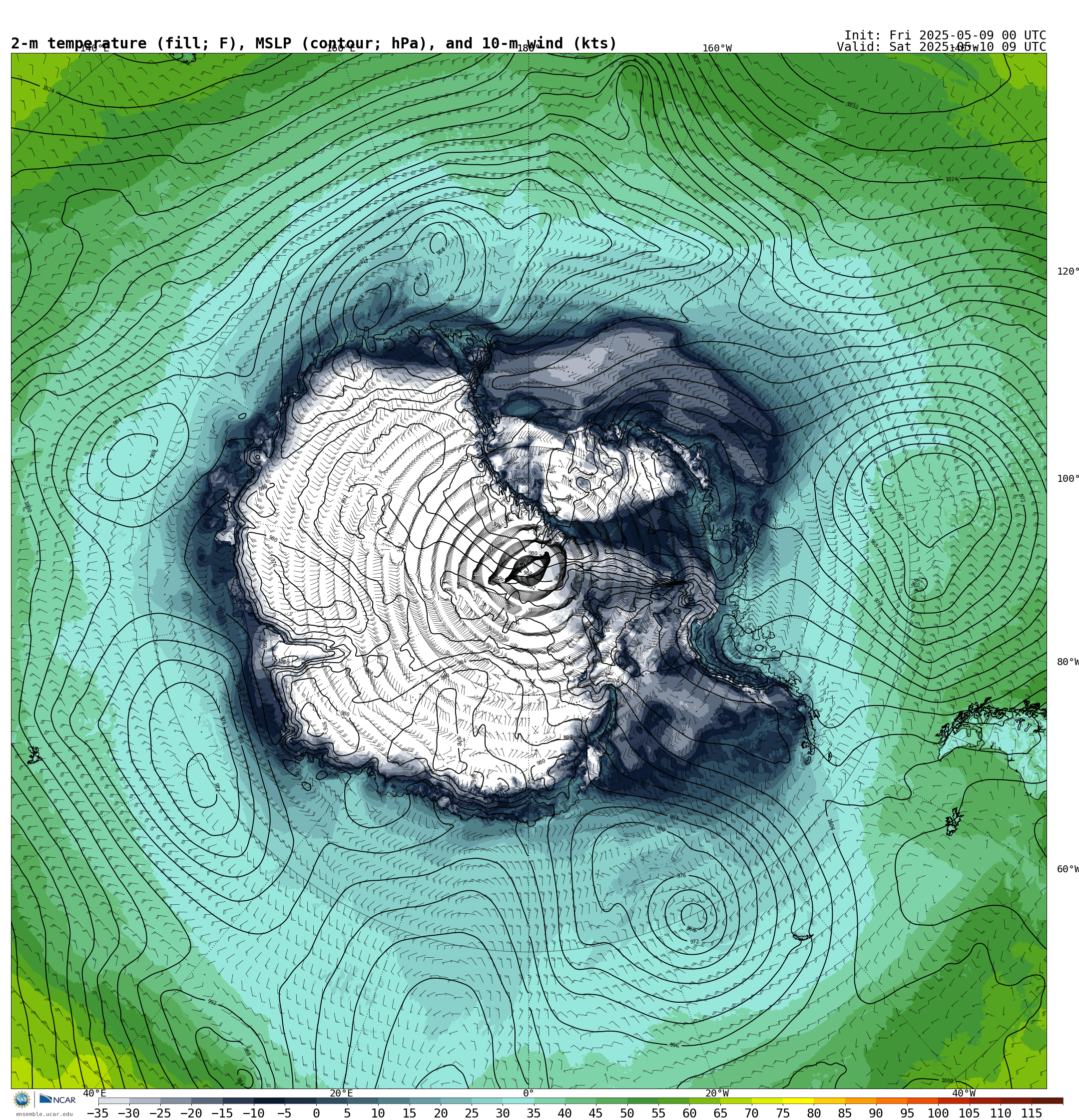Click the 'Init: Fri 2025-05-09 00 UTC' text

pyautogui.click(x=945, y=35)
